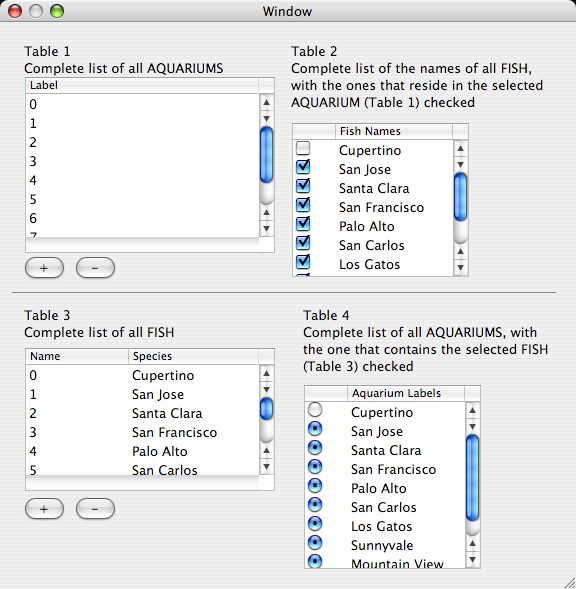
Task: Click the Palo Alto species cell in Table 3
Action: (x=194, y=451)
